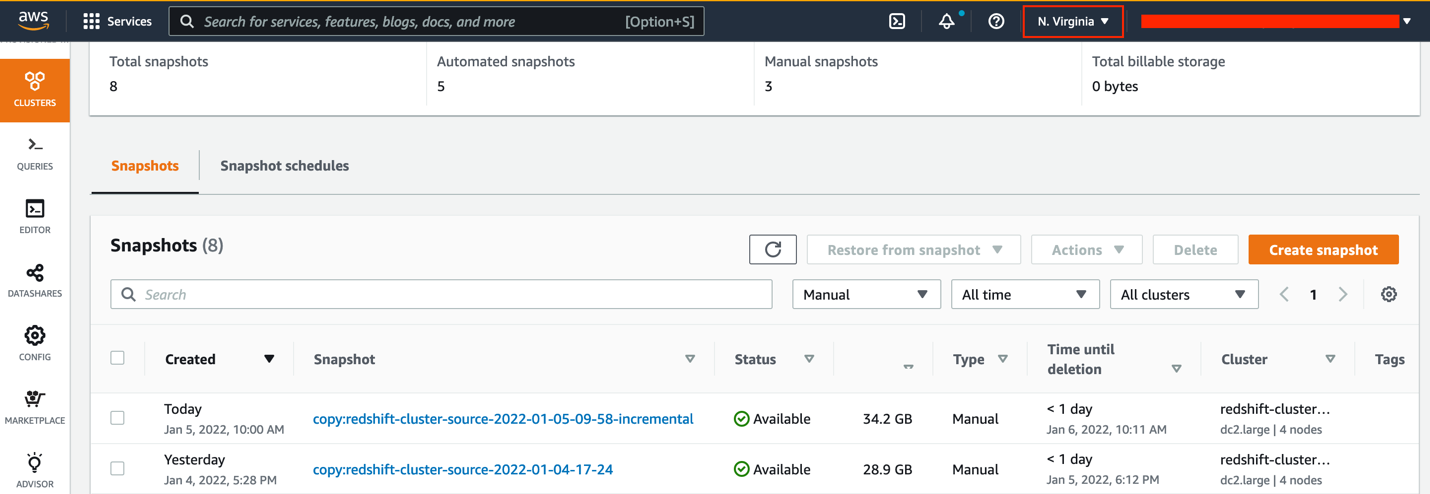
Task: Focus the snapshots Search field
Action: [441, 294]
